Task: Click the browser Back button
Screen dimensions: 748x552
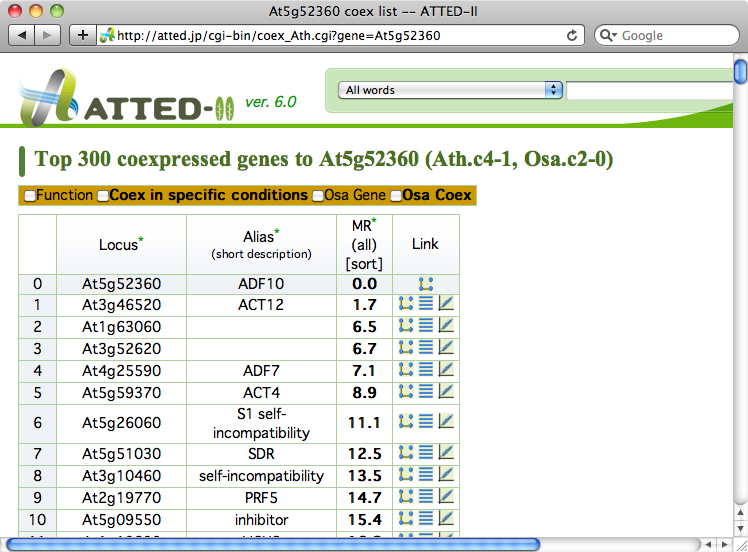Action: click(x=23, y=35)
